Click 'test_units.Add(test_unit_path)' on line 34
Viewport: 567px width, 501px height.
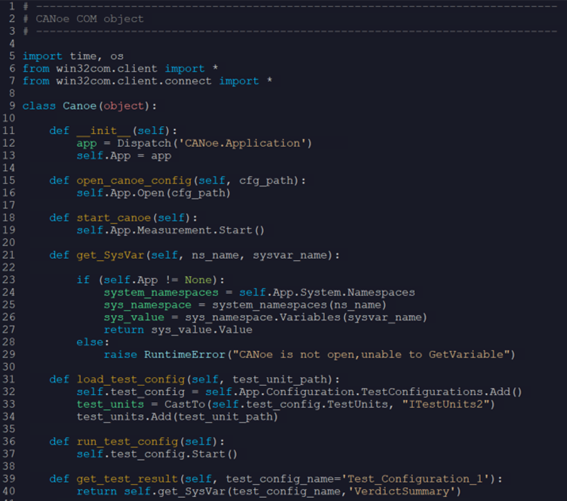point(177,417)
